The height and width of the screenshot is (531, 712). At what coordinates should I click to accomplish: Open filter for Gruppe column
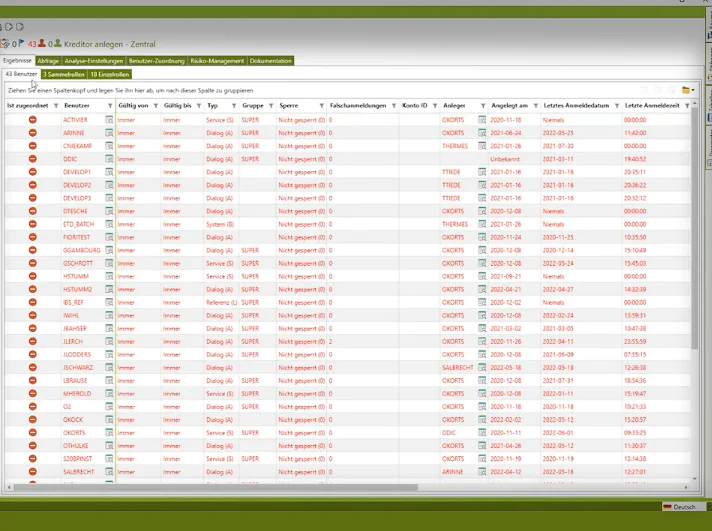click(x=271, y=106)
